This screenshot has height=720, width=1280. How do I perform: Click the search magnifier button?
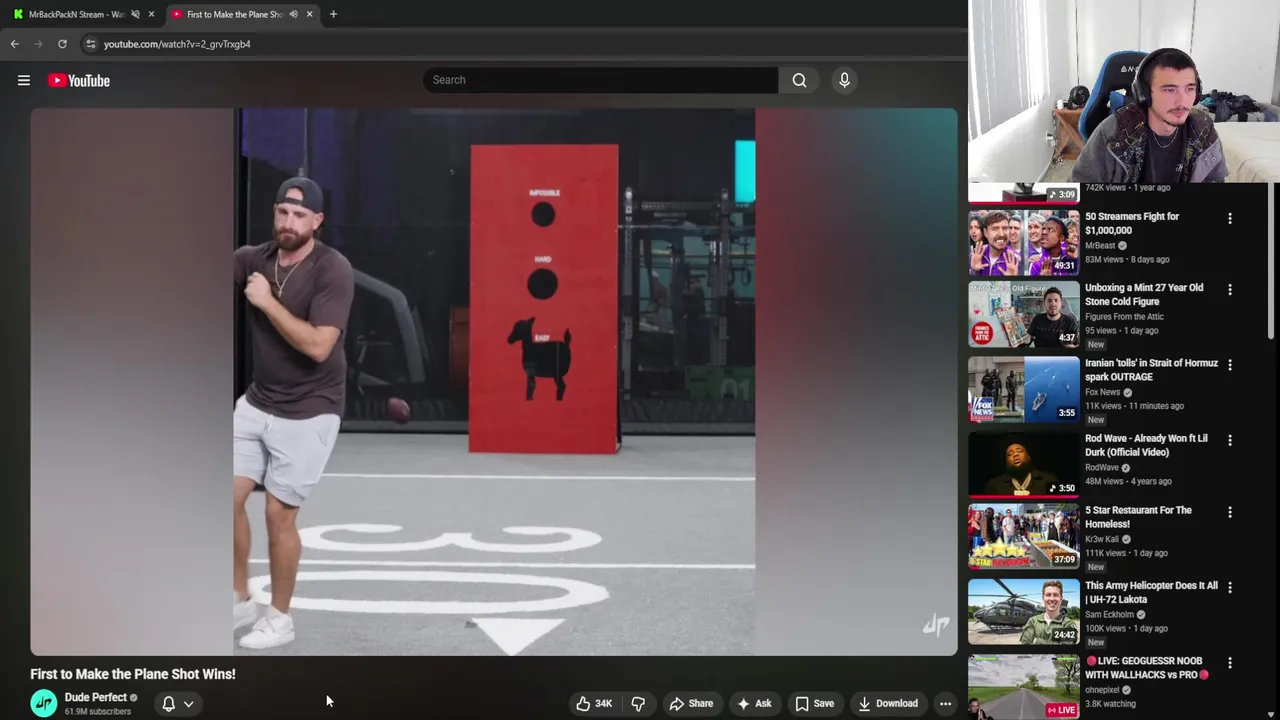(799, 80)
